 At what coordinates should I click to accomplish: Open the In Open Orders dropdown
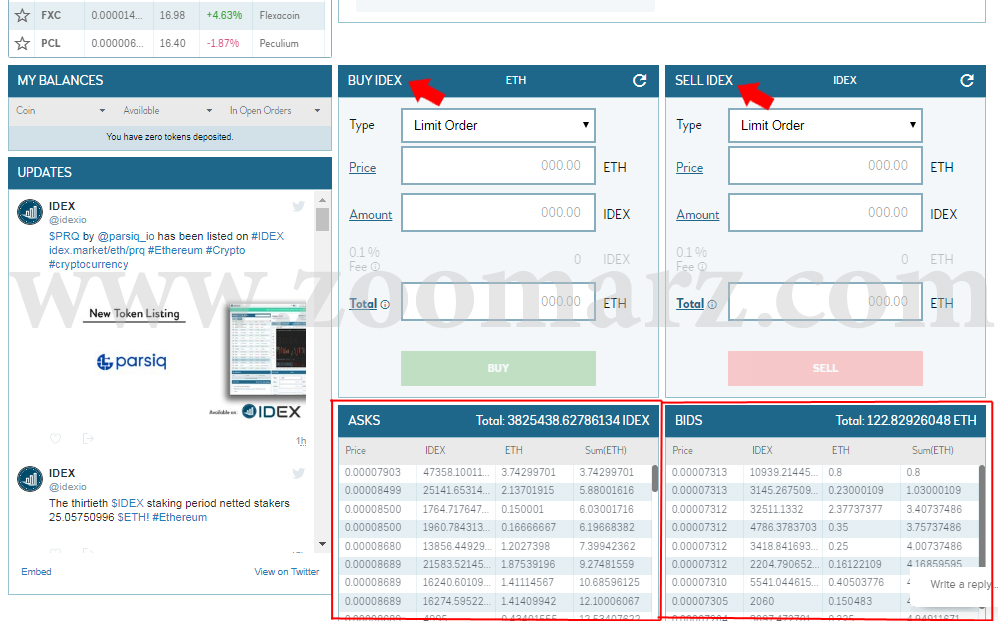pyautogui.click(x=318, y=111)
